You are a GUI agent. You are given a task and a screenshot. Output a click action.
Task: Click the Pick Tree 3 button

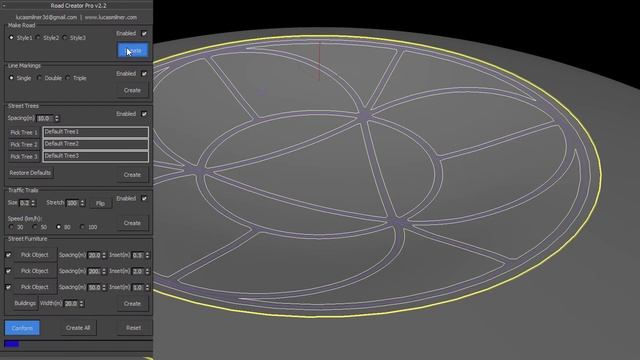click(x=24, y=157)
